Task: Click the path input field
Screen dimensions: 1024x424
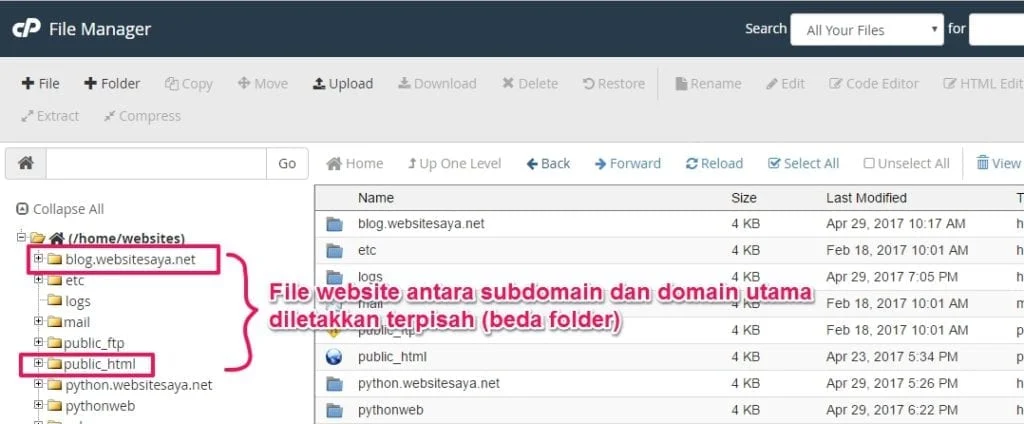Action: tap(155, 163)
